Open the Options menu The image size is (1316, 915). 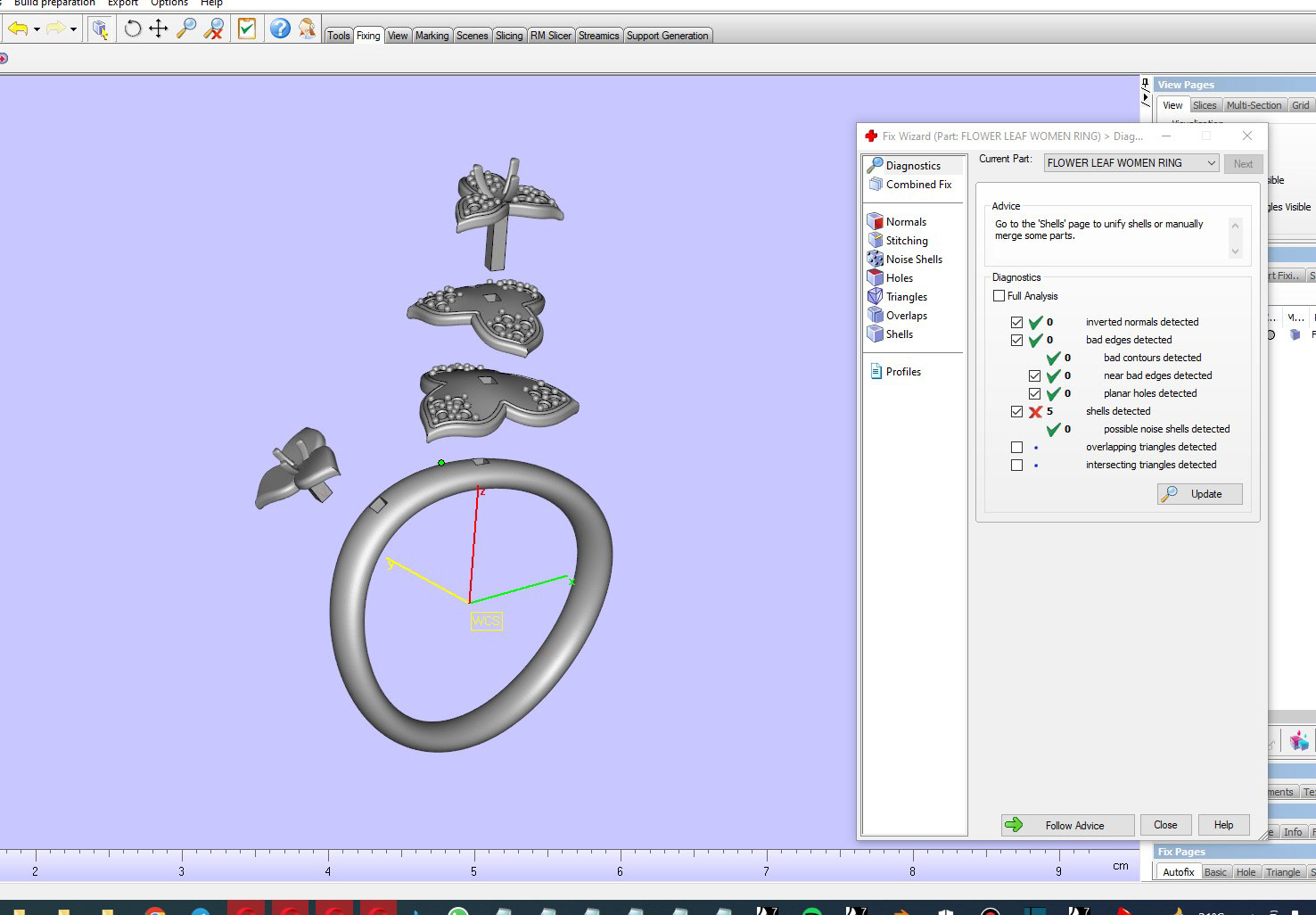tap(169, 4)
